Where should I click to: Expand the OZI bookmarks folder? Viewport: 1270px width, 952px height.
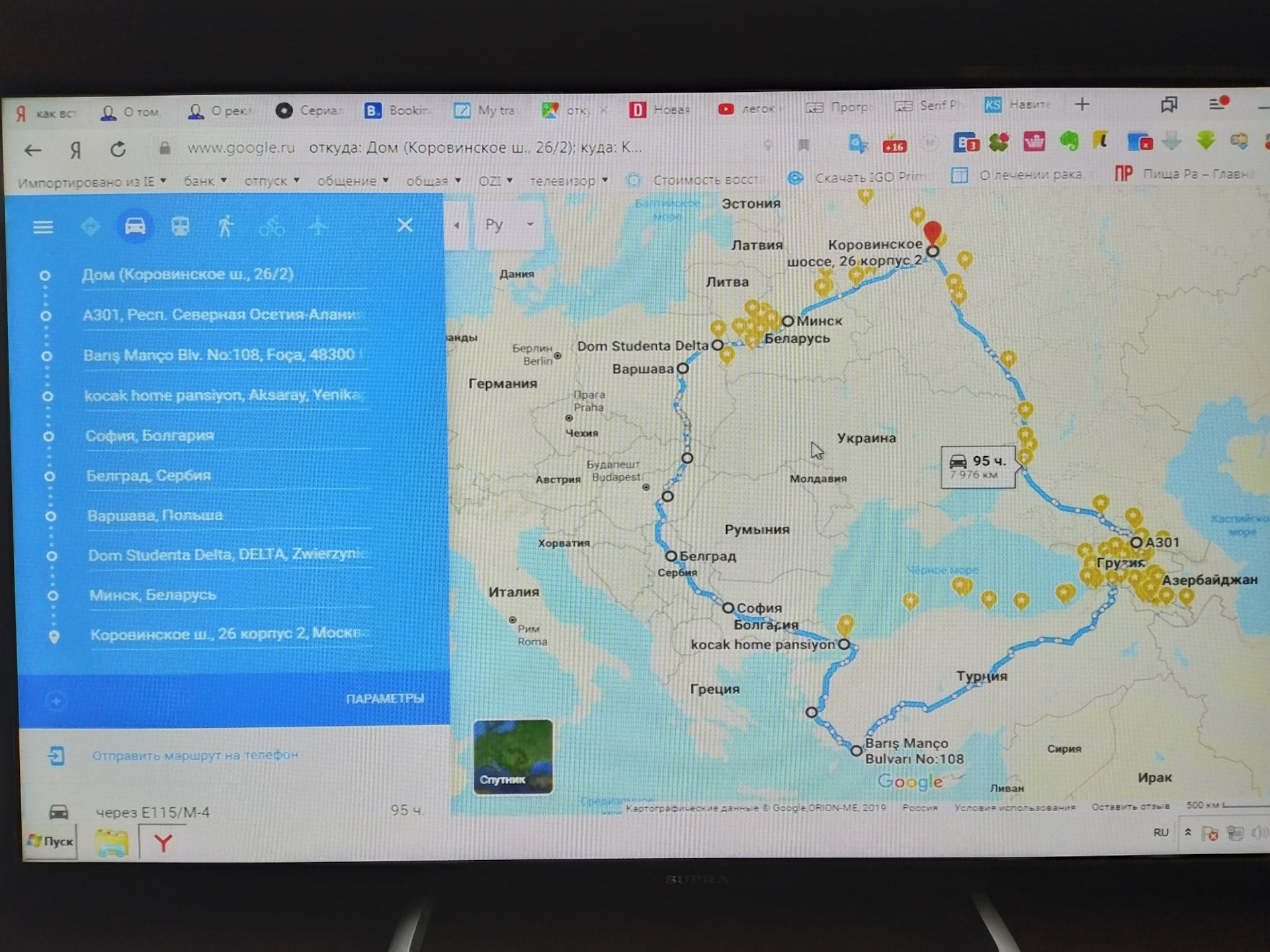point(495,180)
